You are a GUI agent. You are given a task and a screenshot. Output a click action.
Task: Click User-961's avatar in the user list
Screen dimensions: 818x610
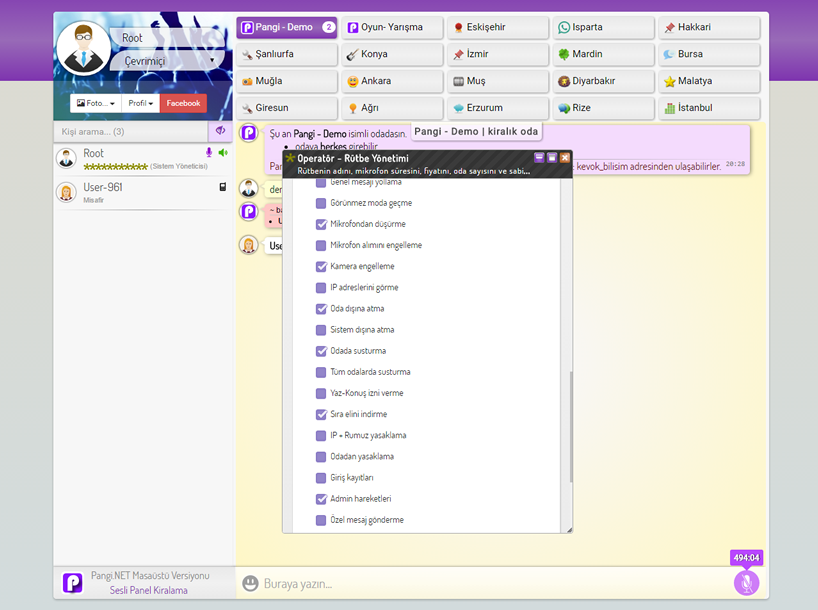pos(66,192)
